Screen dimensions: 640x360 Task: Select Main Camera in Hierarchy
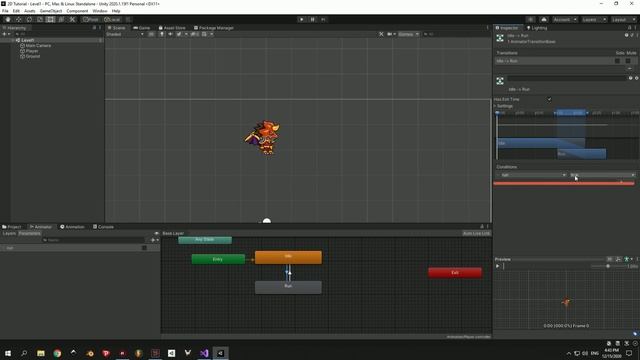click(38, 46)
